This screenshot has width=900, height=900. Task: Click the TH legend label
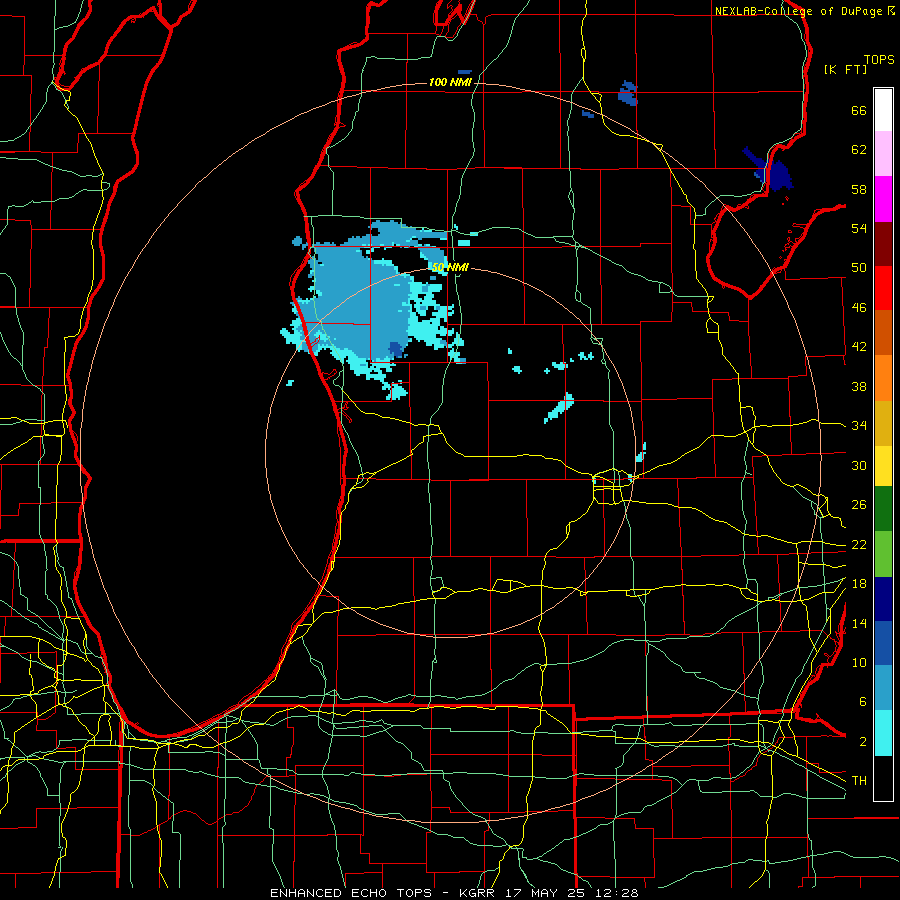pos(859,781)
